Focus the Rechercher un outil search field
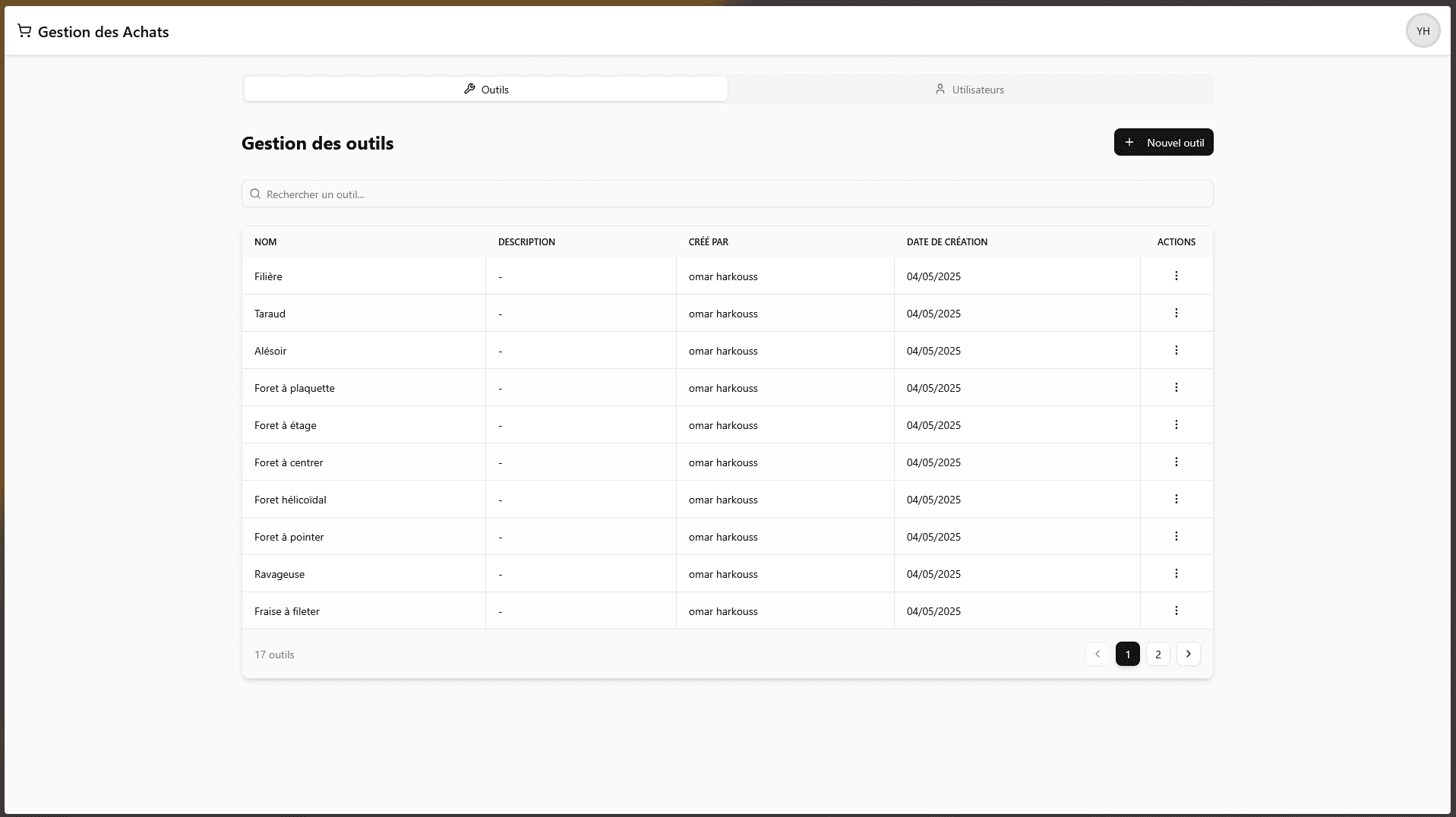1456x817 pixels. [x=727, y=194]
